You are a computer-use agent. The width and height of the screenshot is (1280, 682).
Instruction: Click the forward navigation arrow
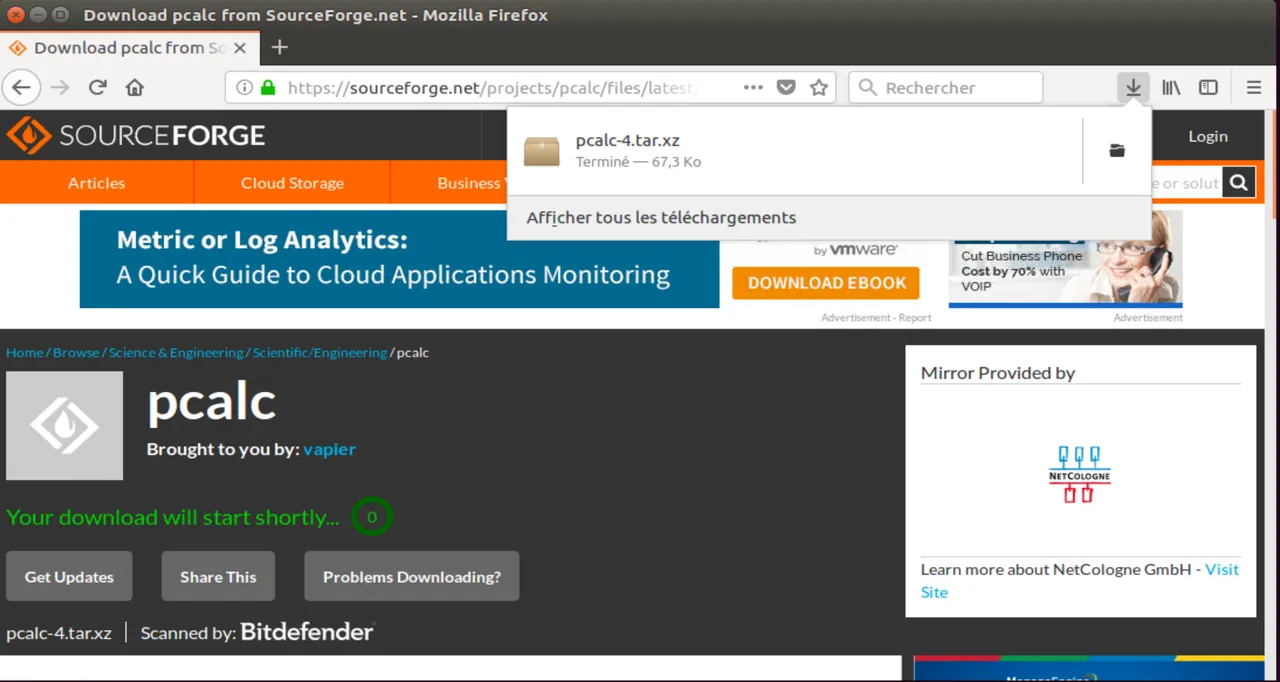(x=59, y=87)
